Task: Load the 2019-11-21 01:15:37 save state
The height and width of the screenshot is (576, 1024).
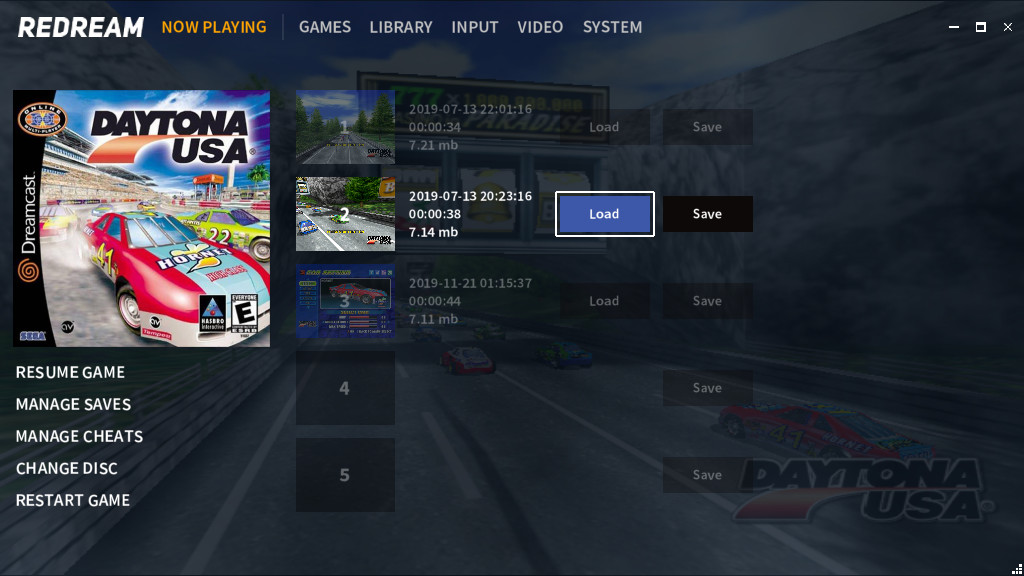Action: pyautogui.click(x=604, y=301)
